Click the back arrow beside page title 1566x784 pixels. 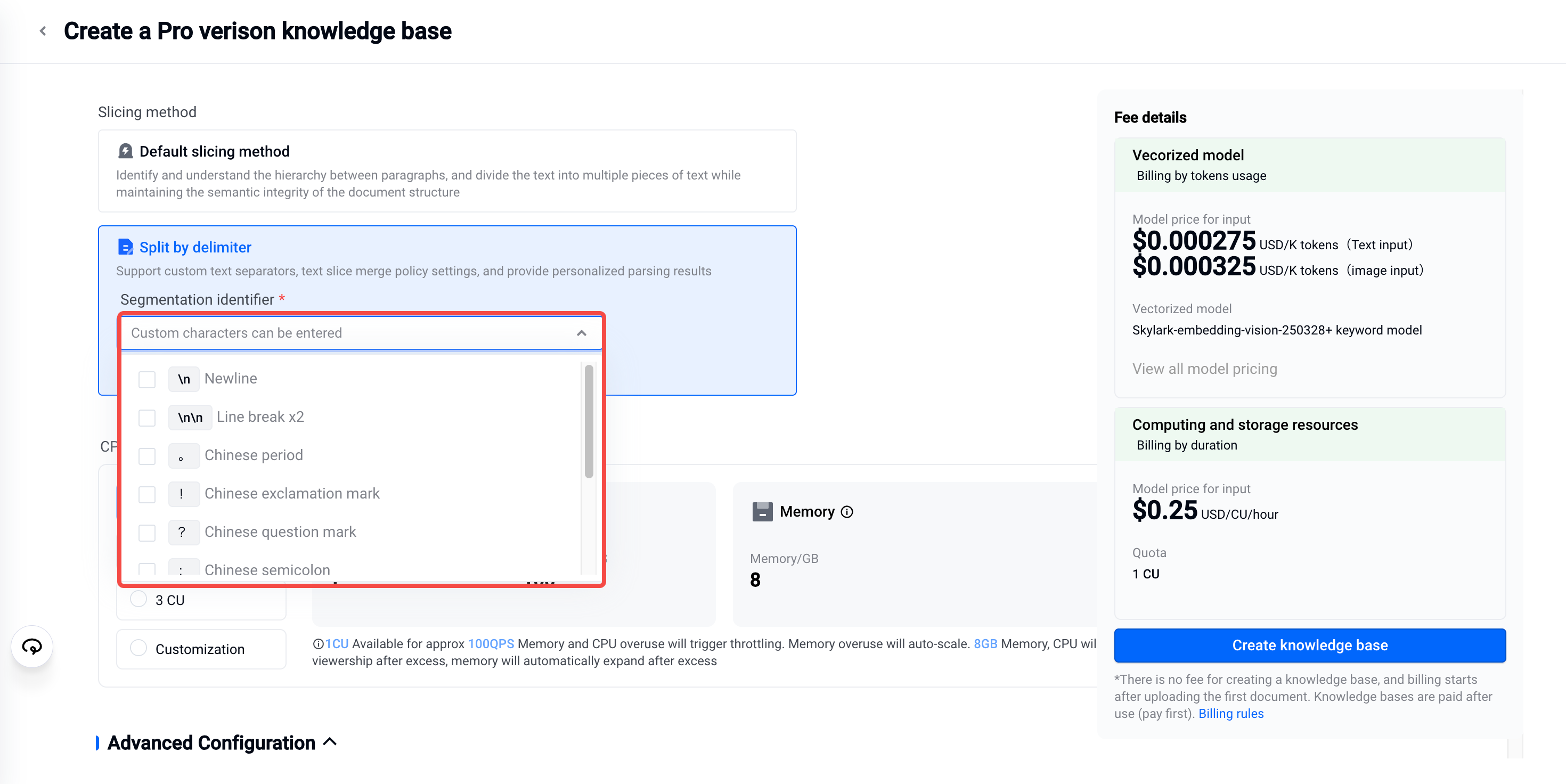coord(43,31)
